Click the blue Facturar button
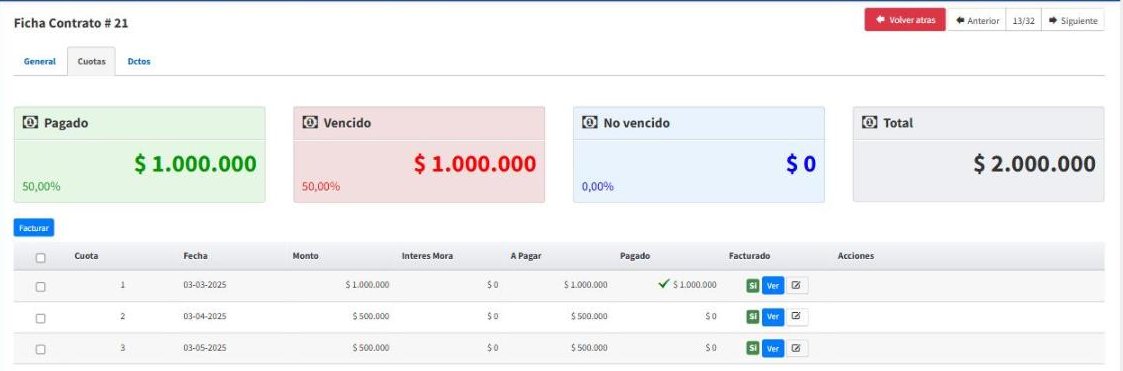 point(34,228)
